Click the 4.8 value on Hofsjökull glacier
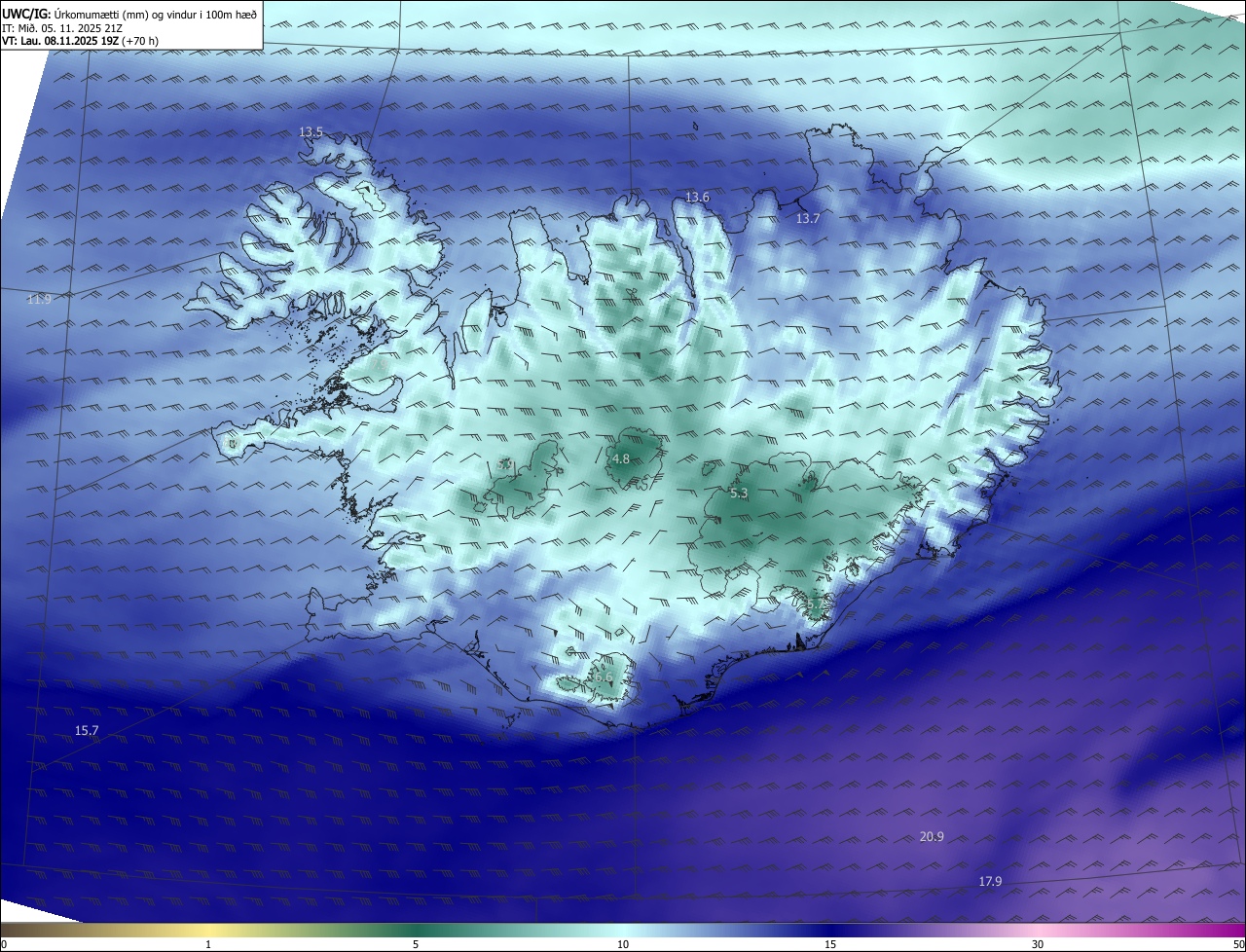Viewport: 1246px width, 952px height. [x=621, y=459]
